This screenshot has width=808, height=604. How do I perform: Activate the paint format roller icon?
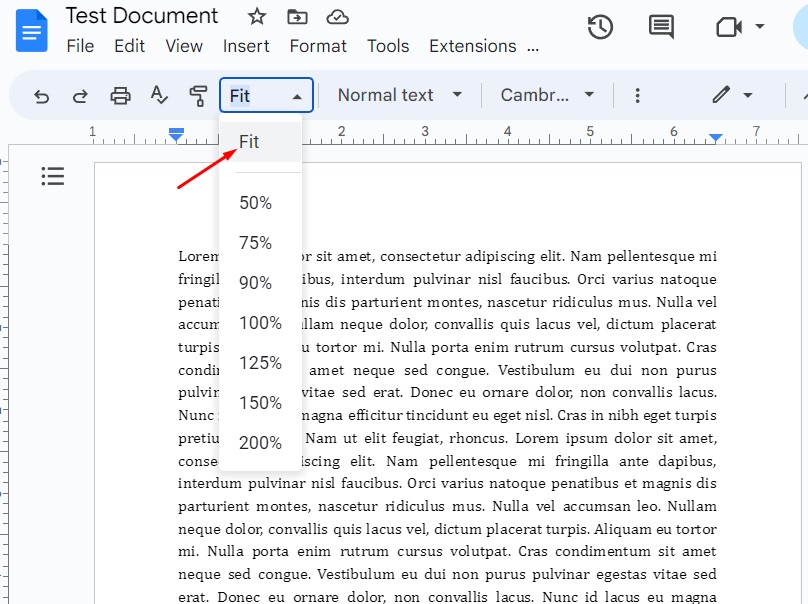(198, 96)
